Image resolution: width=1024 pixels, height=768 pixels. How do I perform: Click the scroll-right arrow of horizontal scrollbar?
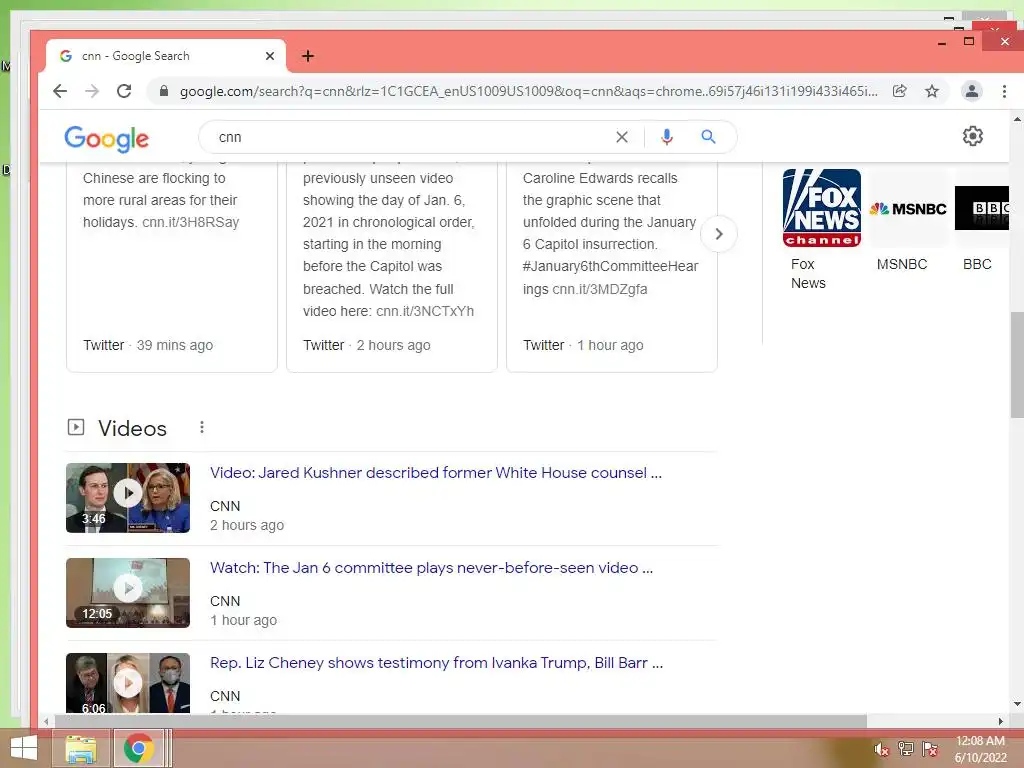coord(1000,721)
